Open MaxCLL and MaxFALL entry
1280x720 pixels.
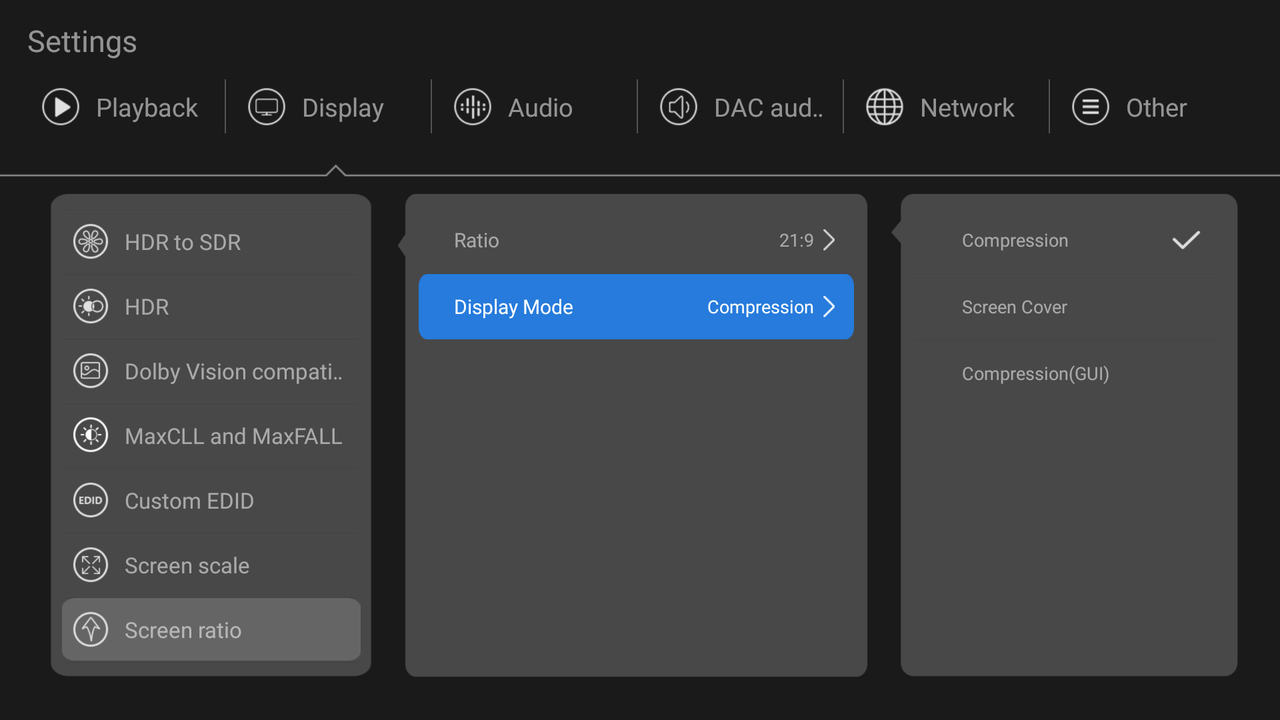211,436
